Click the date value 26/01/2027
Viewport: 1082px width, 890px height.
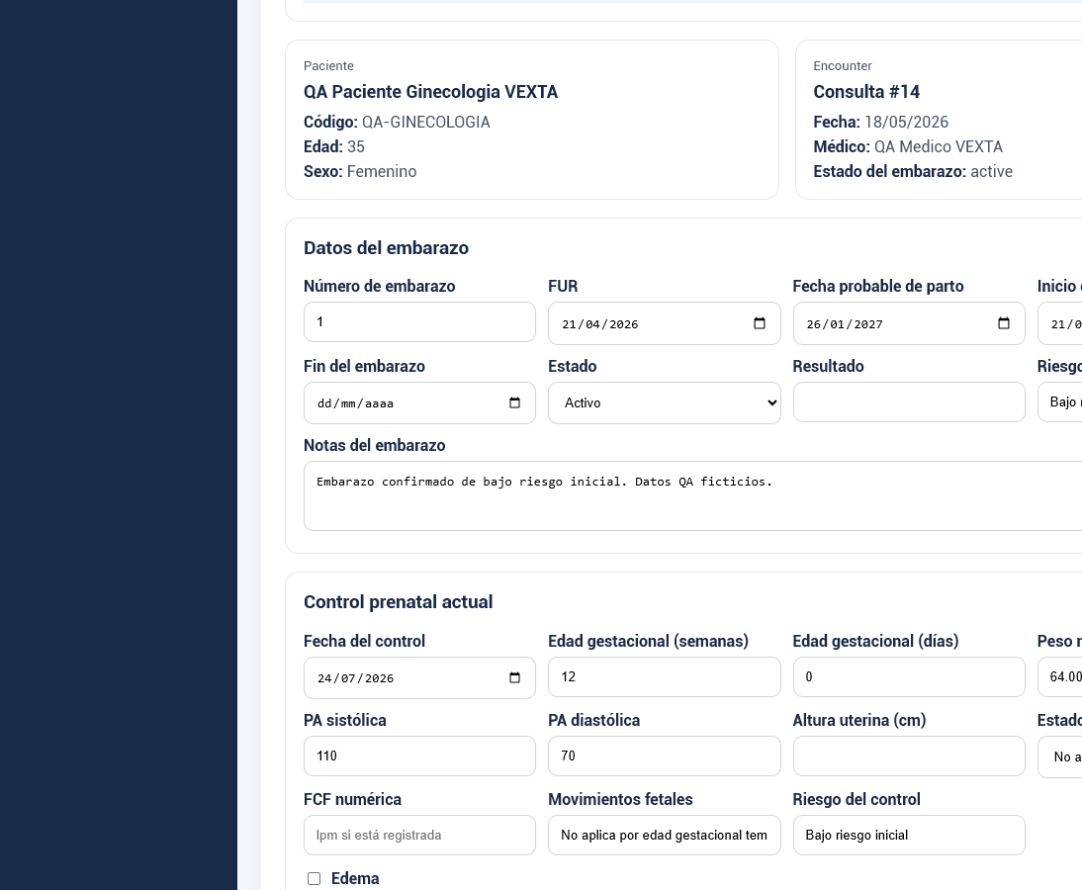coord(844,324)
